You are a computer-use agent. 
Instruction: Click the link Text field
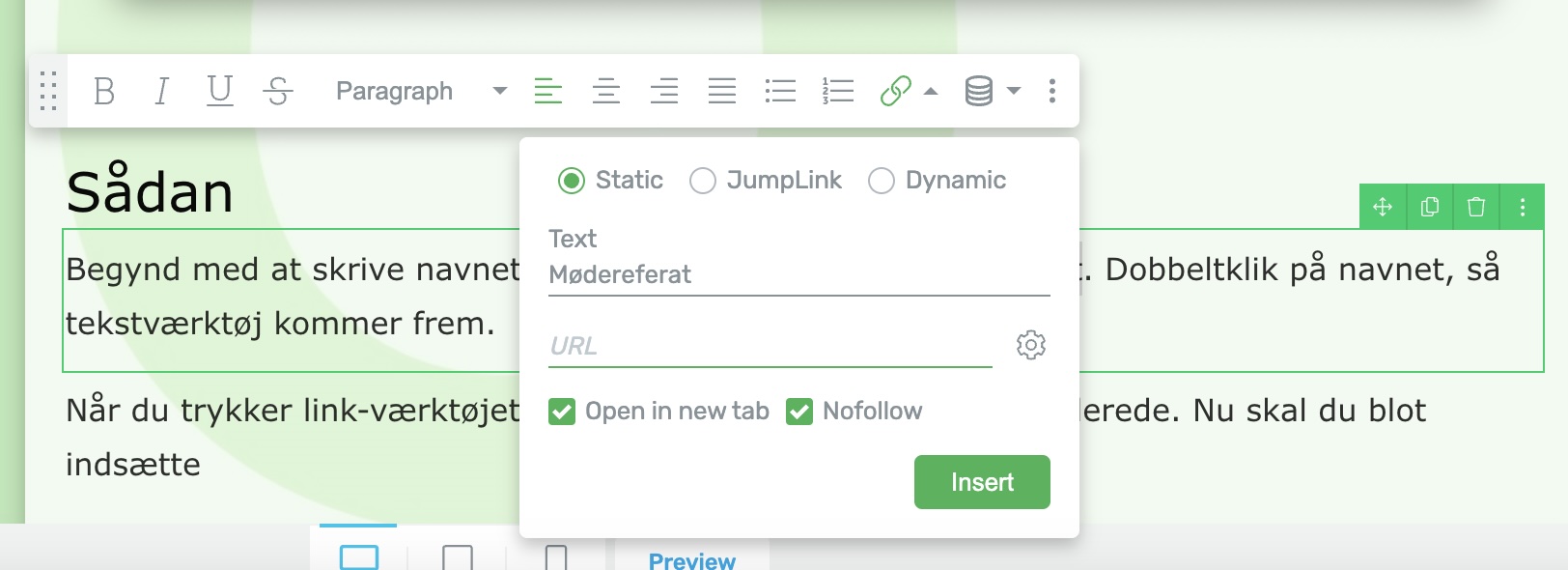coord(798,275)
